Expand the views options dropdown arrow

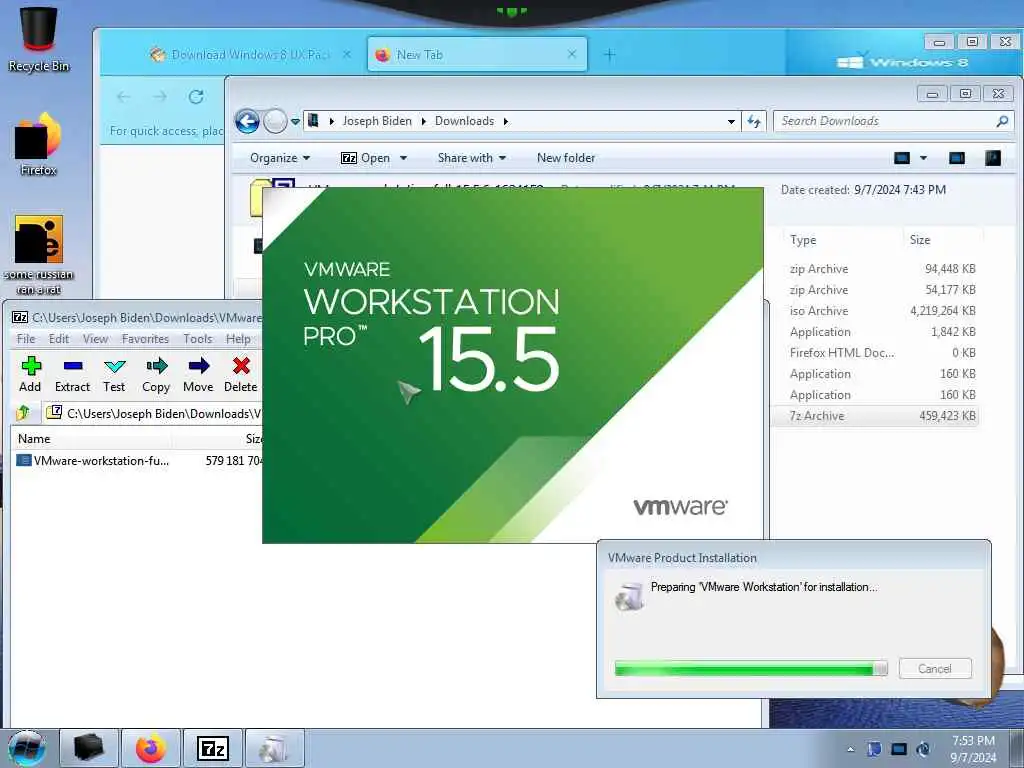pyautogui.click(x=923, y=158)
